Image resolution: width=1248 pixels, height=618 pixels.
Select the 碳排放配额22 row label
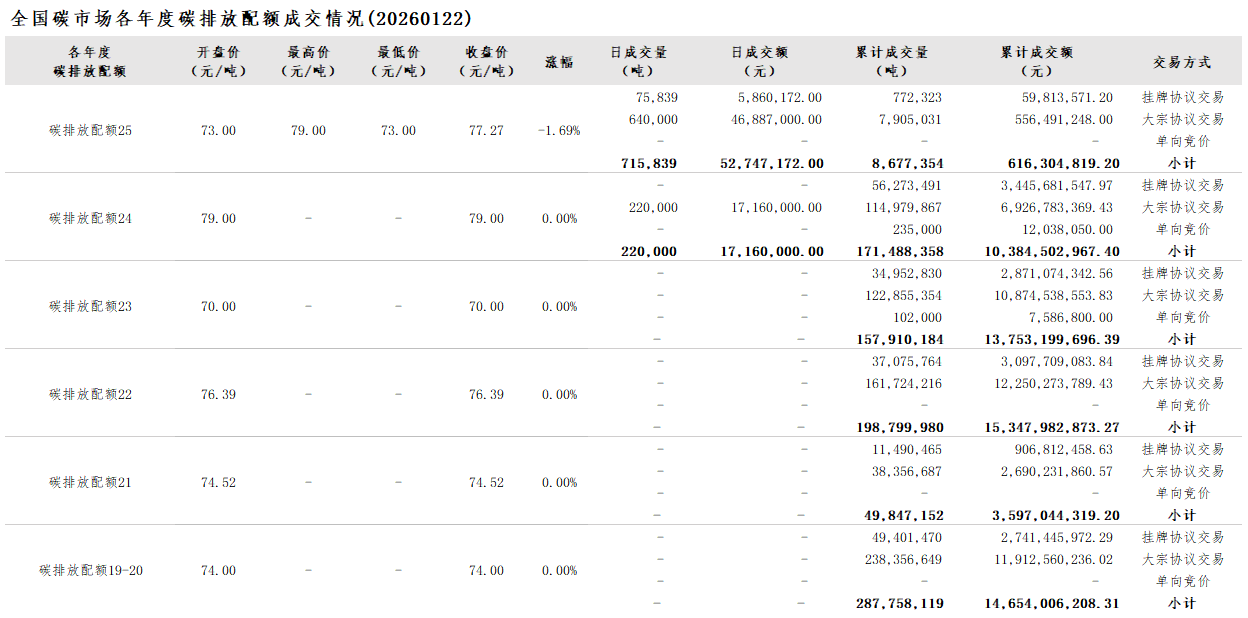pos(90,395)
